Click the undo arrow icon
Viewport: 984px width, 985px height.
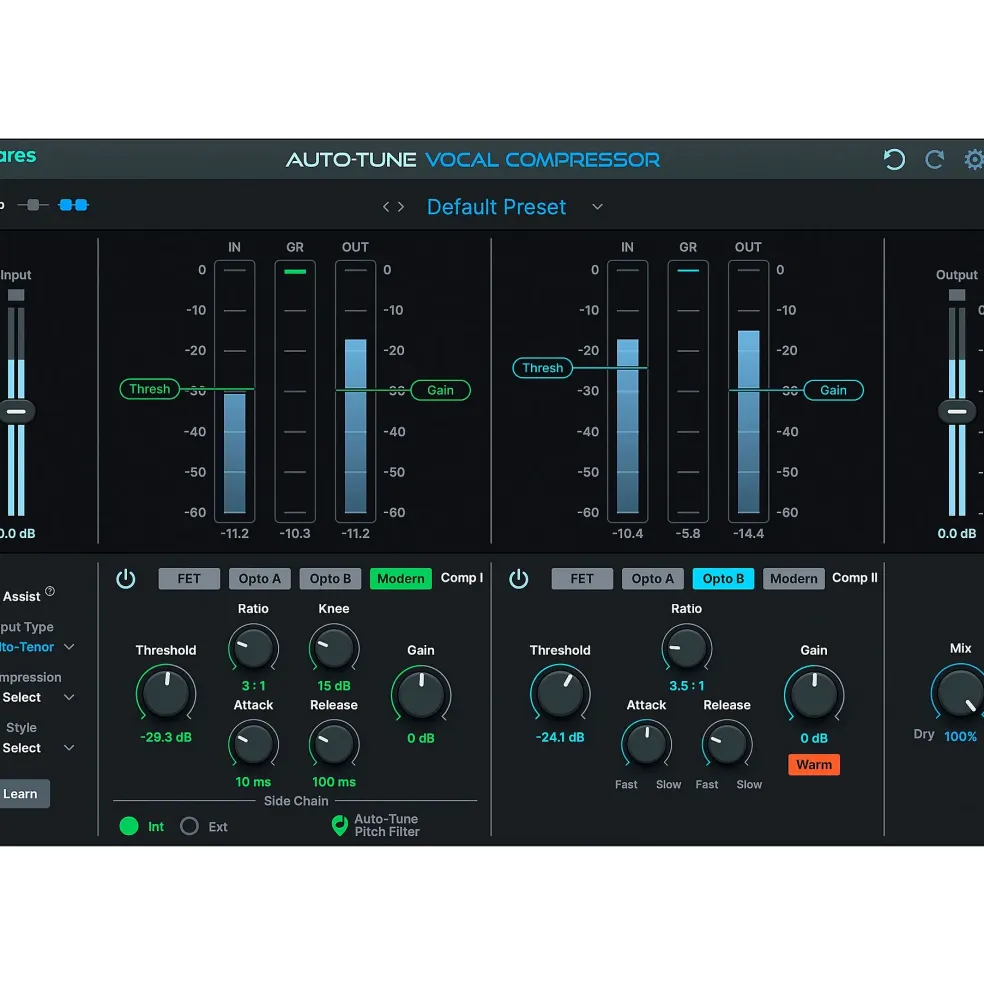[894, 160]
